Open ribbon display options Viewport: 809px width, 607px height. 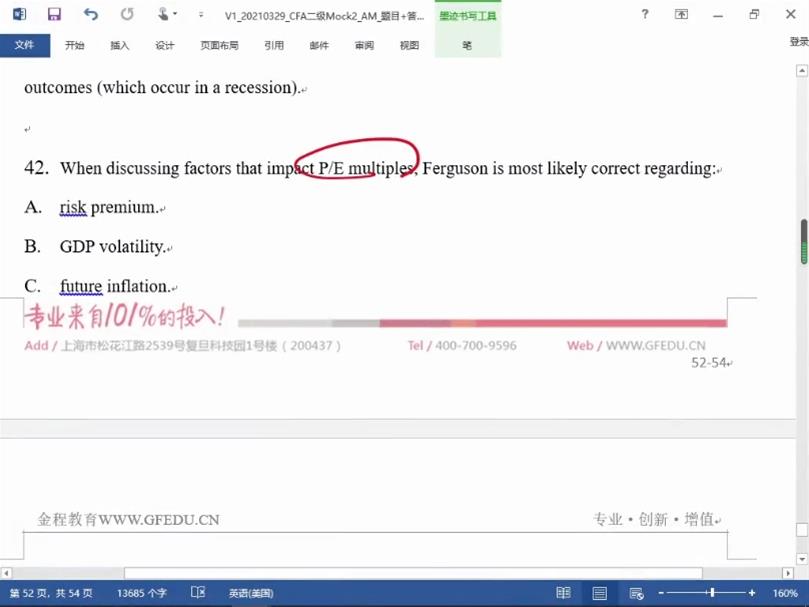tap(681, 15)
